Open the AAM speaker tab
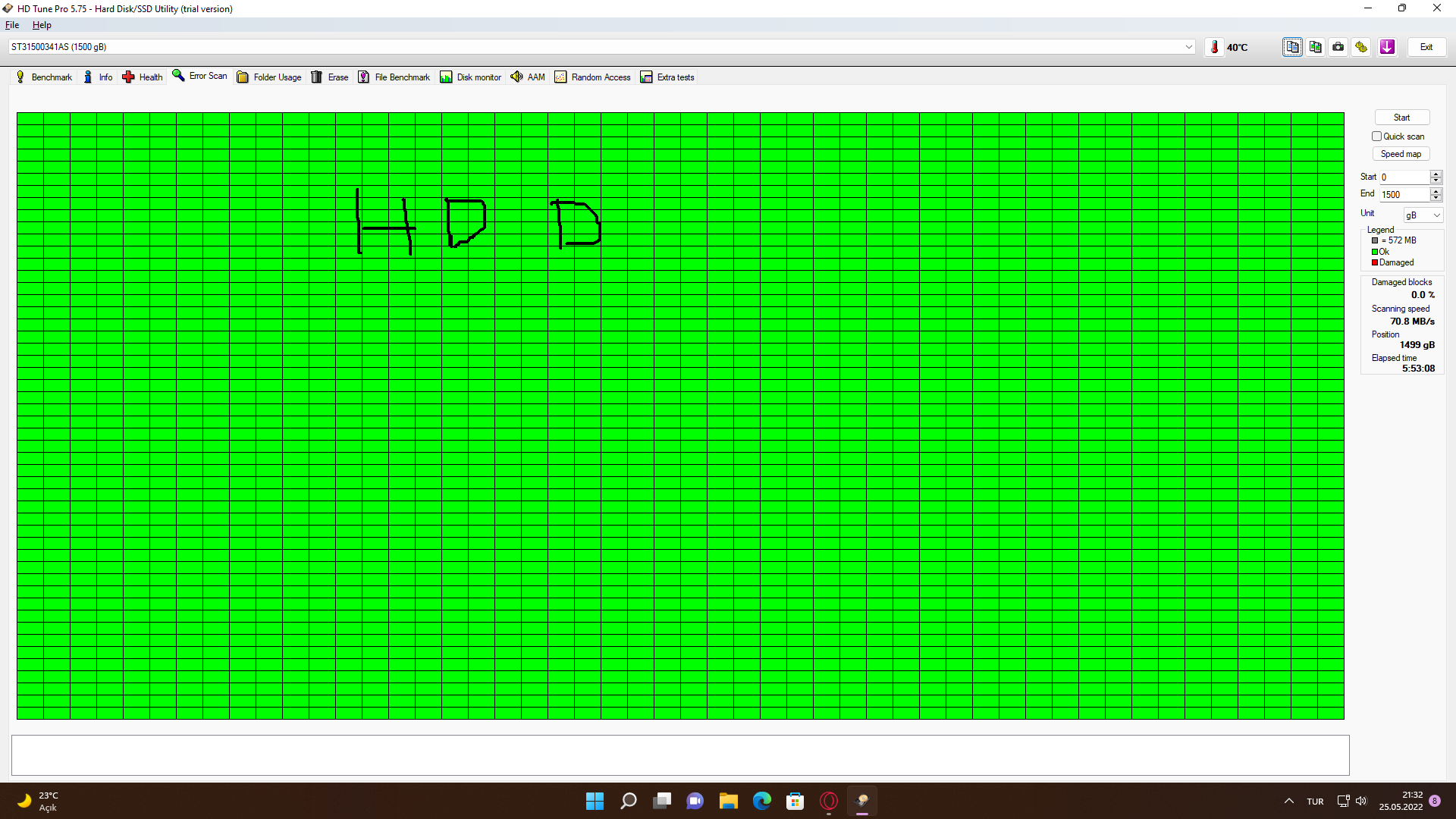This screenshot has width=1456, height=819. pos(528,77)
